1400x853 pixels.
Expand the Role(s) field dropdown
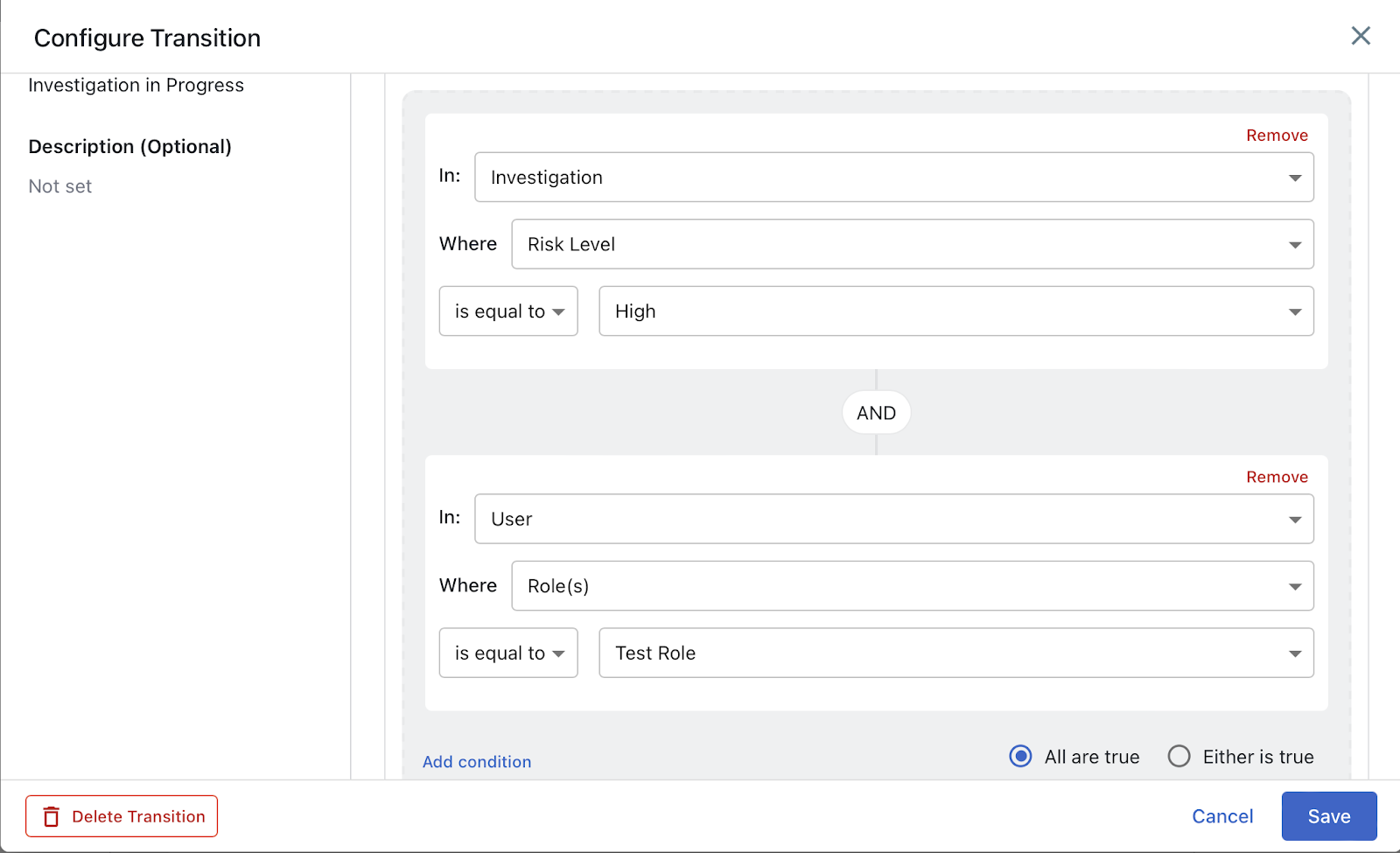point(912,586)
